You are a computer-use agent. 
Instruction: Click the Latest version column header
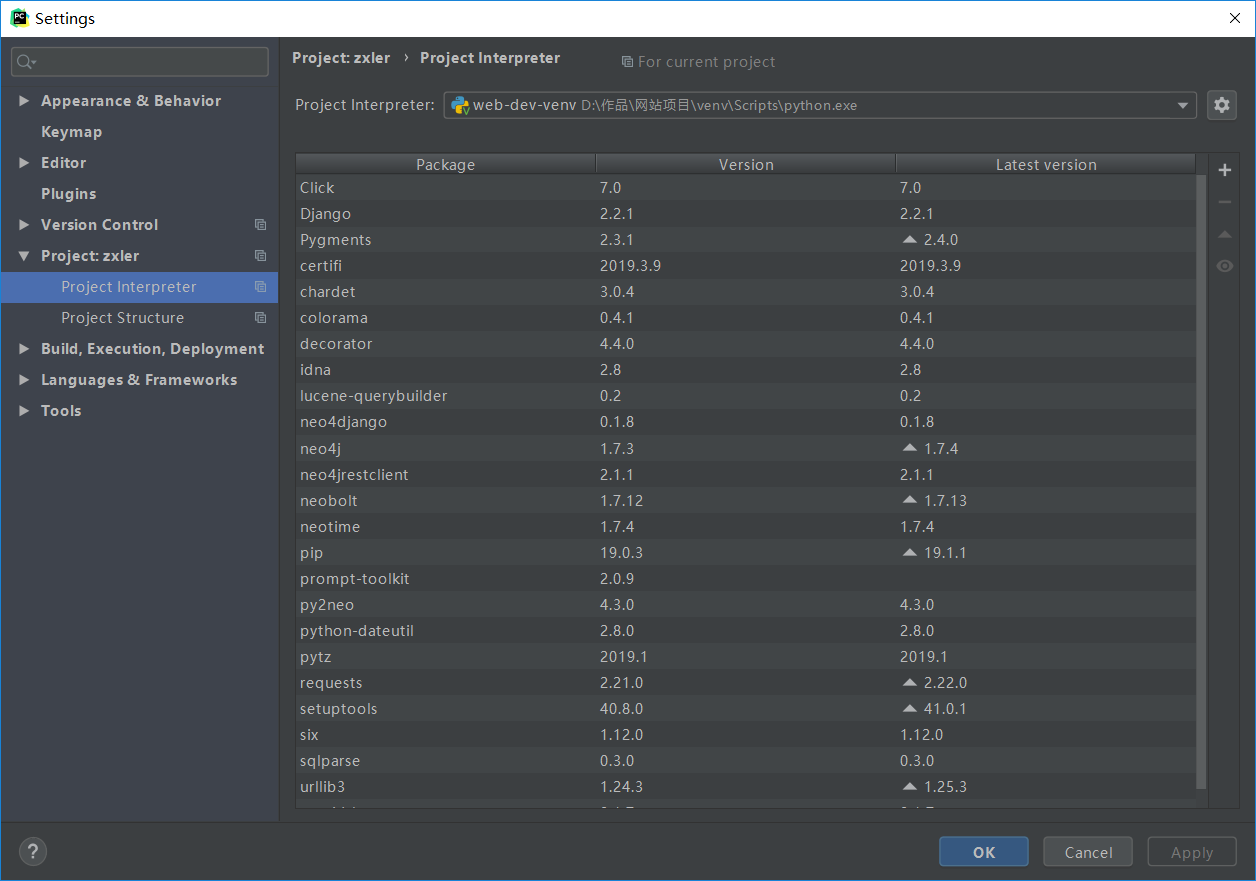(1046, 164)
